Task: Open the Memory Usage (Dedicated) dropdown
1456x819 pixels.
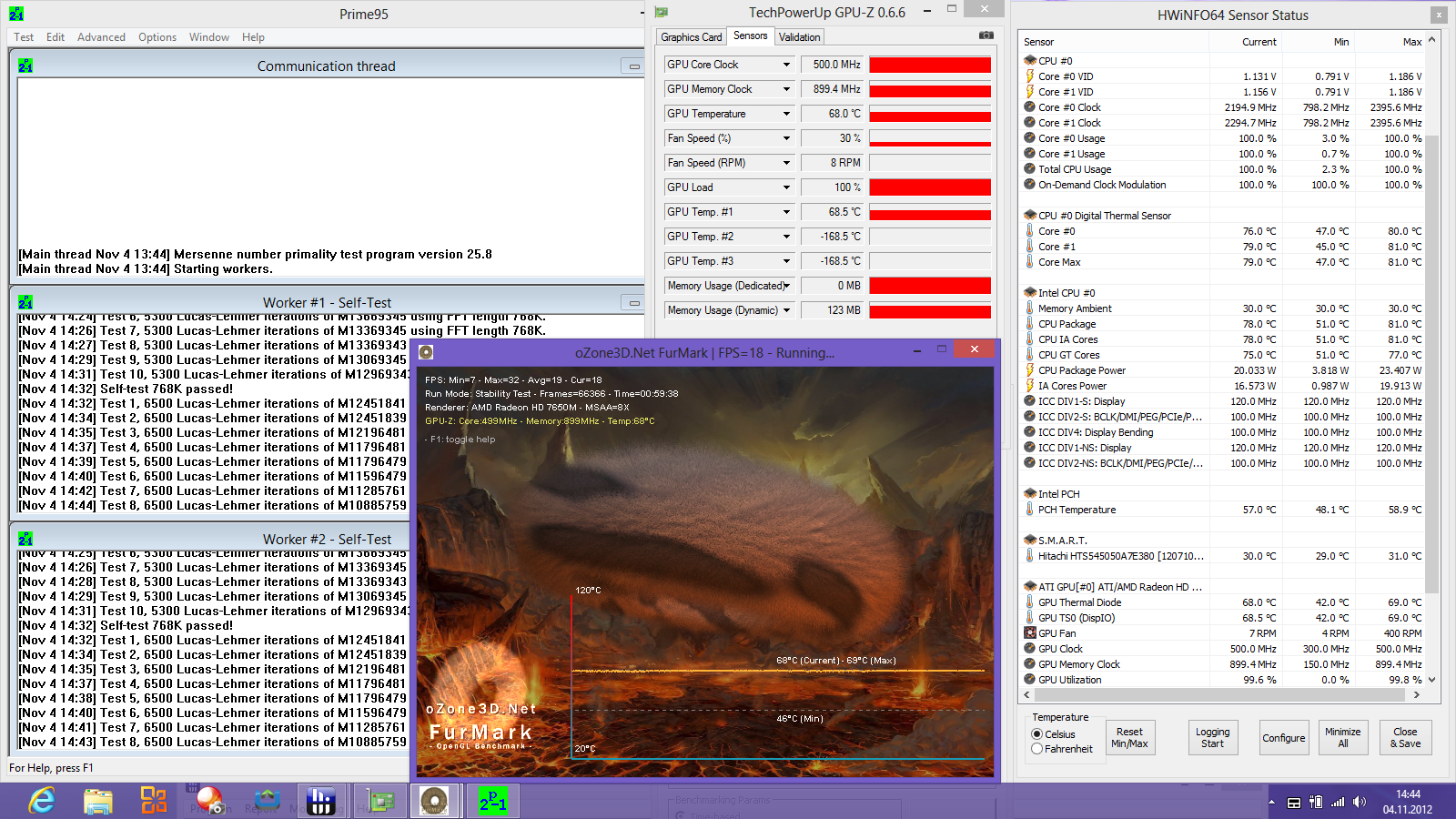Action: [x=786, y=286]
